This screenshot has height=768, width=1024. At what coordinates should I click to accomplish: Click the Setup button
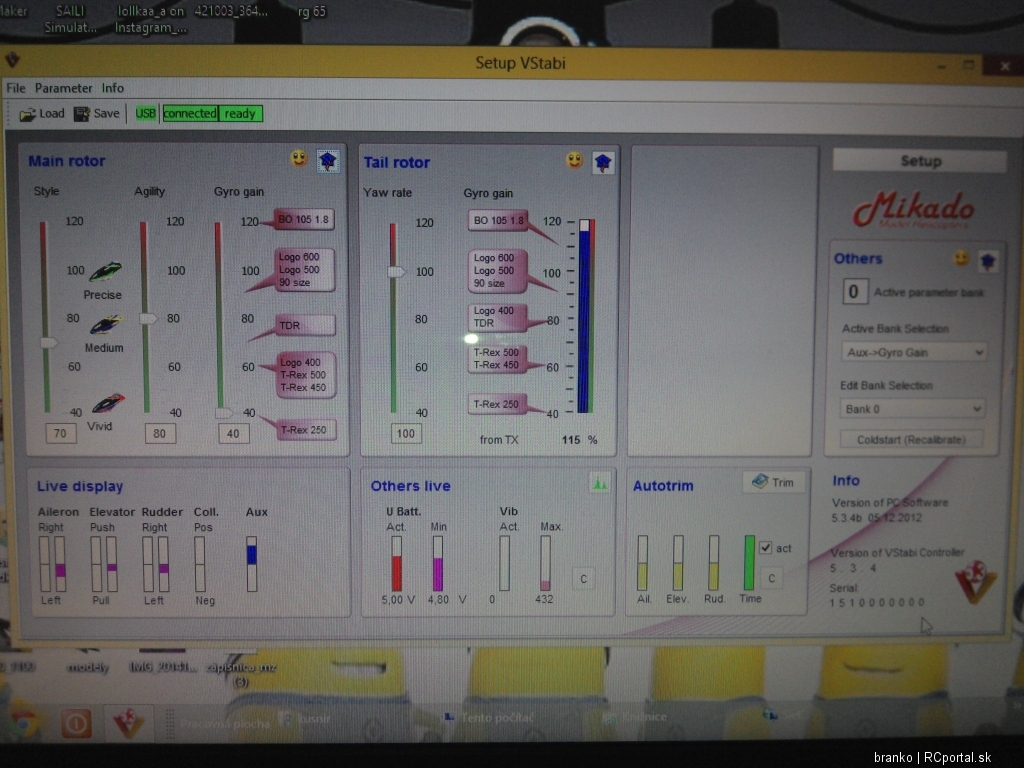pos(920,161)
